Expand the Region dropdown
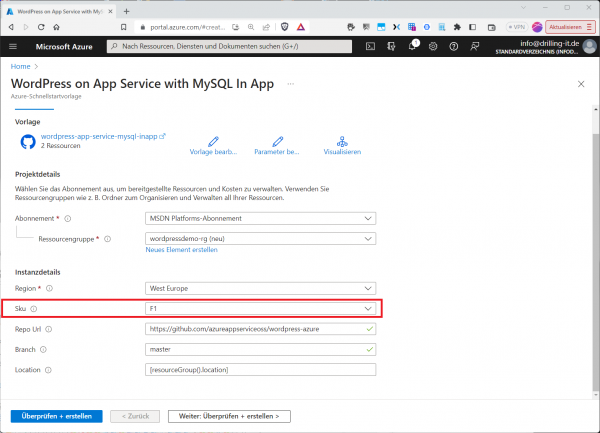Viewport: 600px width, 433px height. coord(261,288)
